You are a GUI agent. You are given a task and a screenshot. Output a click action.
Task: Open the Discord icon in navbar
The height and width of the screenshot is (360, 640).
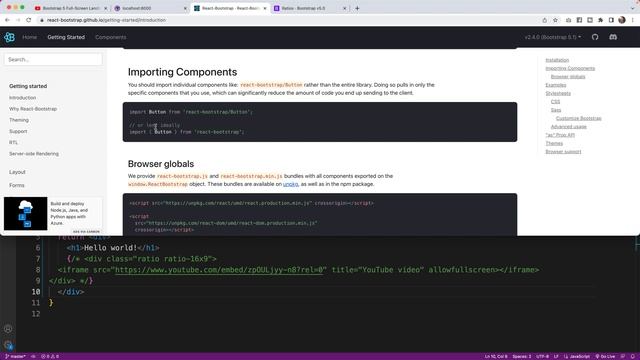tap(613, 37)
